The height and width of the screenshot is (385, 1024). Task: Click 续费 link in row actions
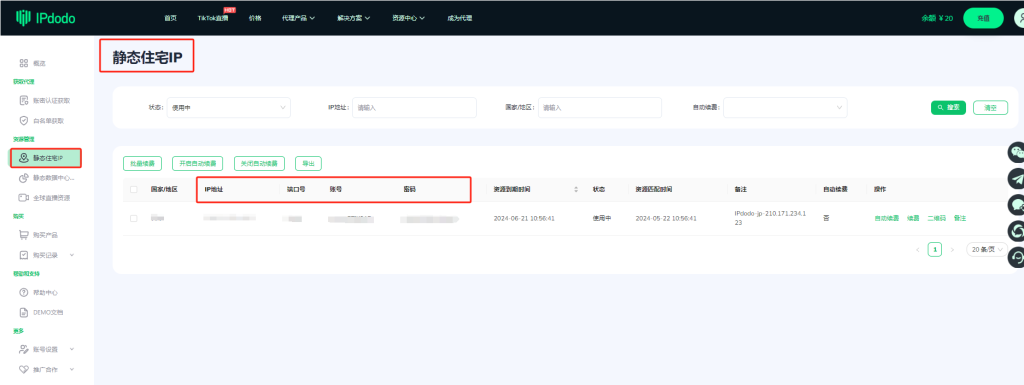coord(913,218)
